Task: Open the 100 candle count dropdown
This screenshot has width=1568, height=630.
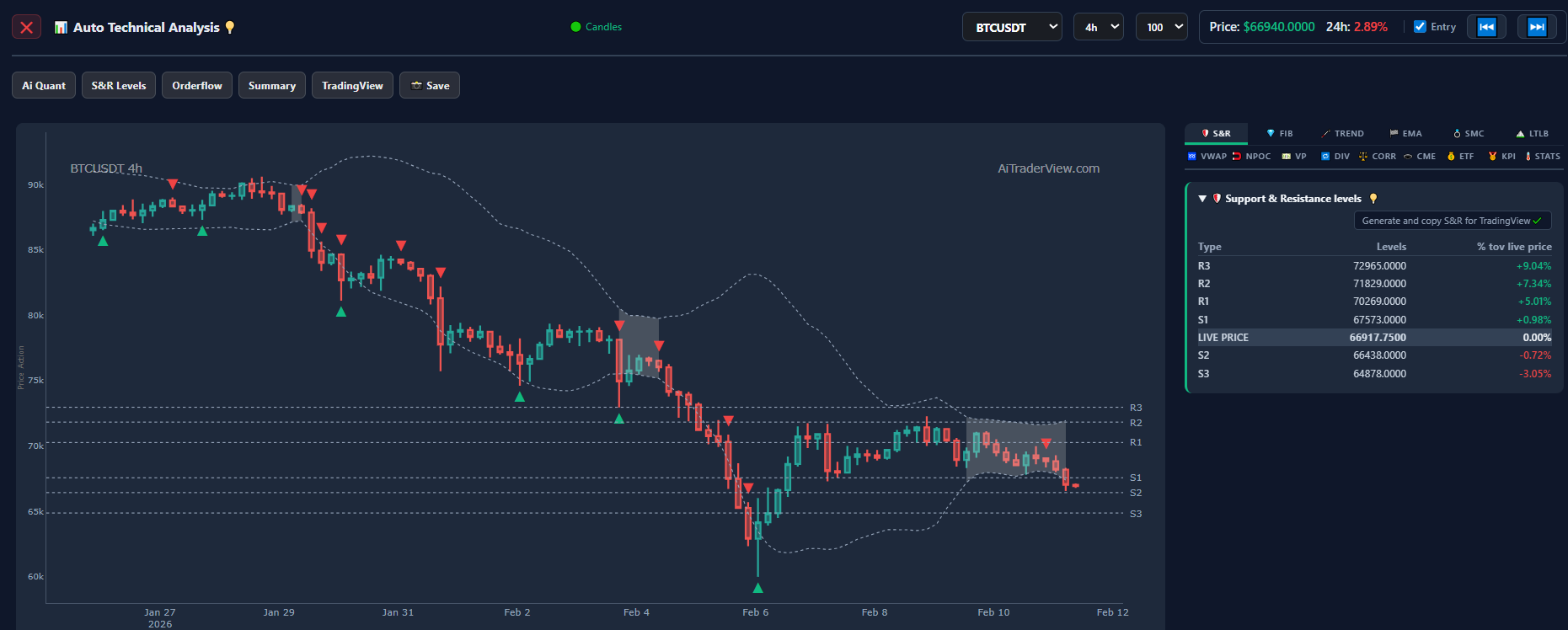Action: coord(1161,27)
